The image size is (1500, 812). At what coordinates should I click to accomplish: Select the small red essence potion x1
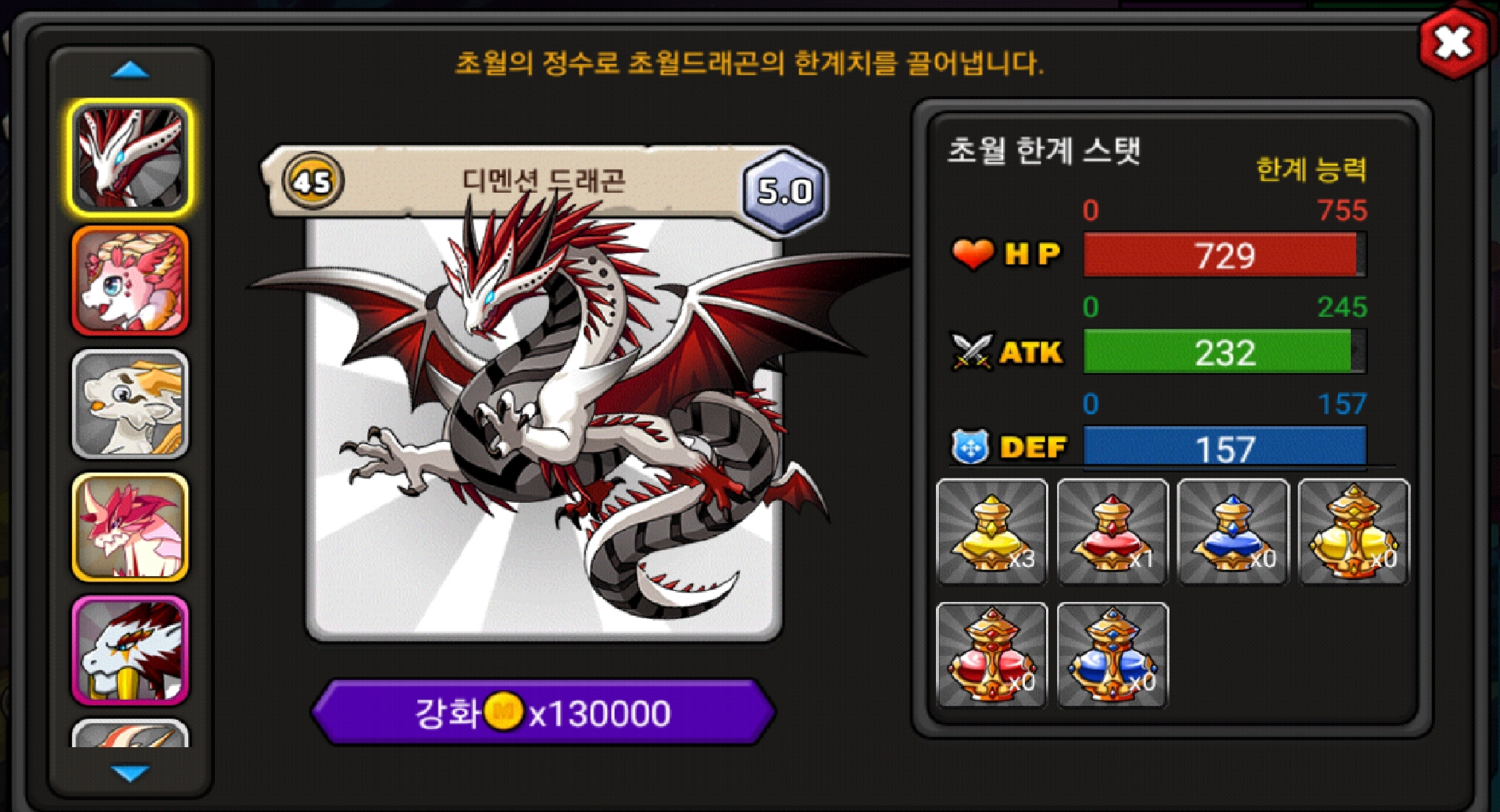point(1112,532)
